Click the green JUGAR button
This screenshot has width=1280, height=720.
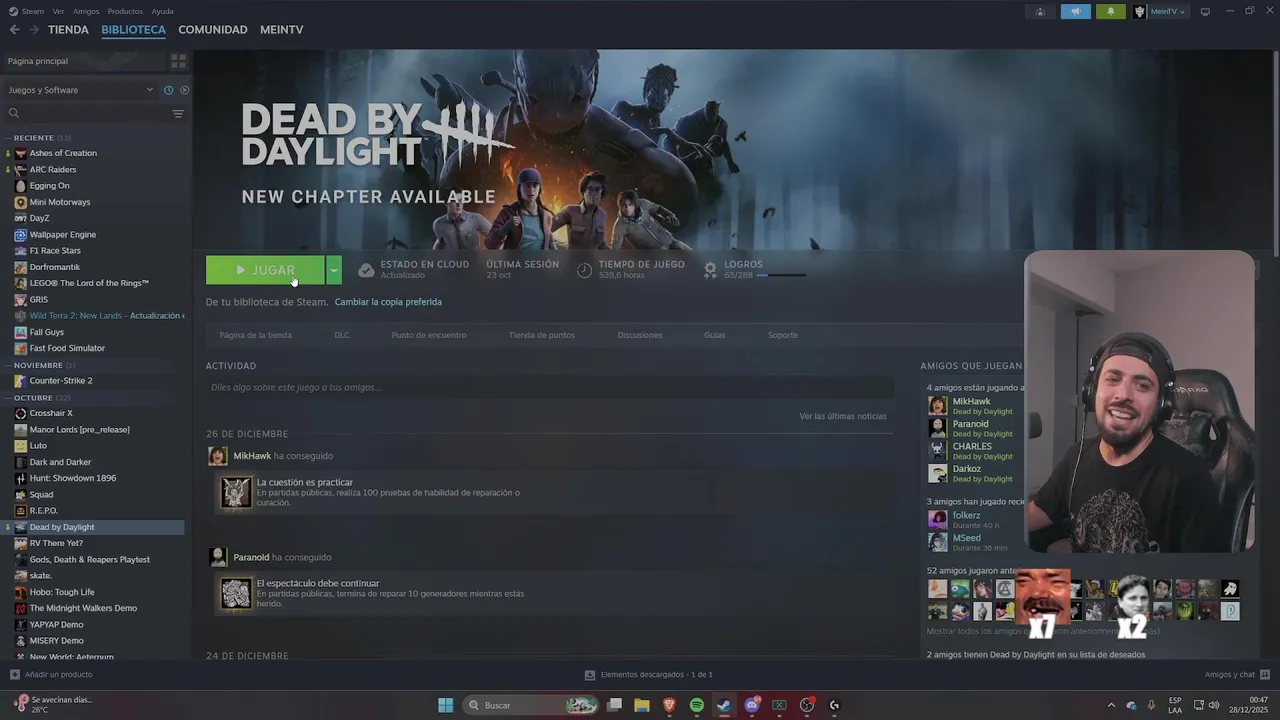(x=266, y=270)
